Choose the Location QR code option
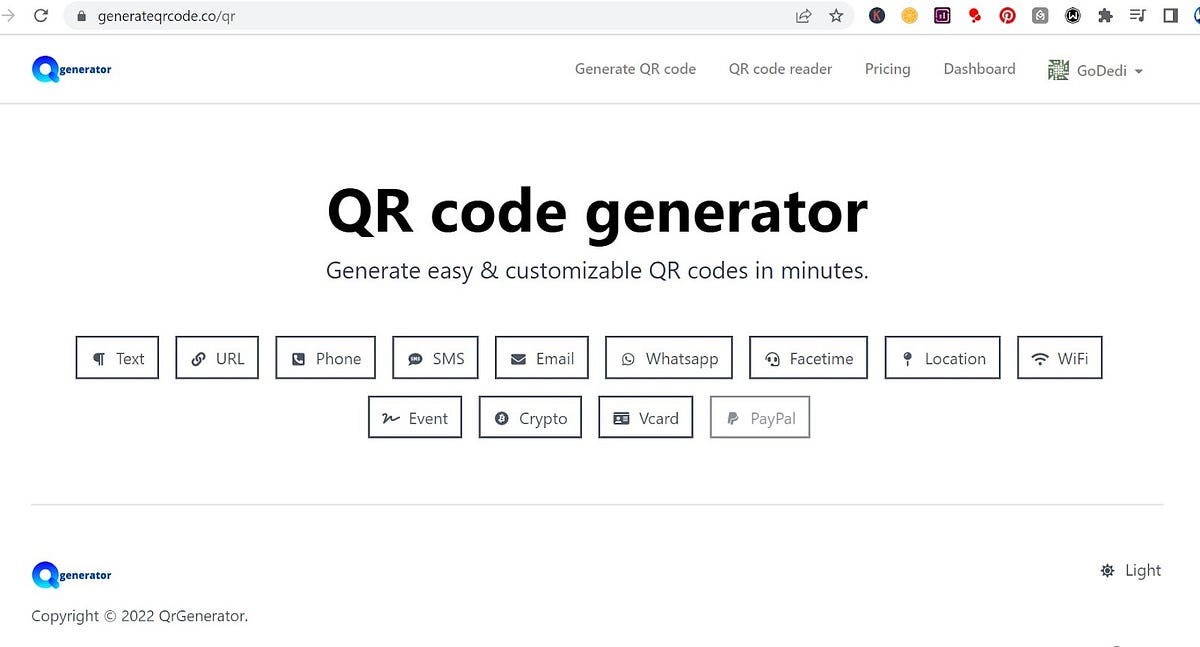The height and width of the screenshot is (647, 1200). pos(942,357)
